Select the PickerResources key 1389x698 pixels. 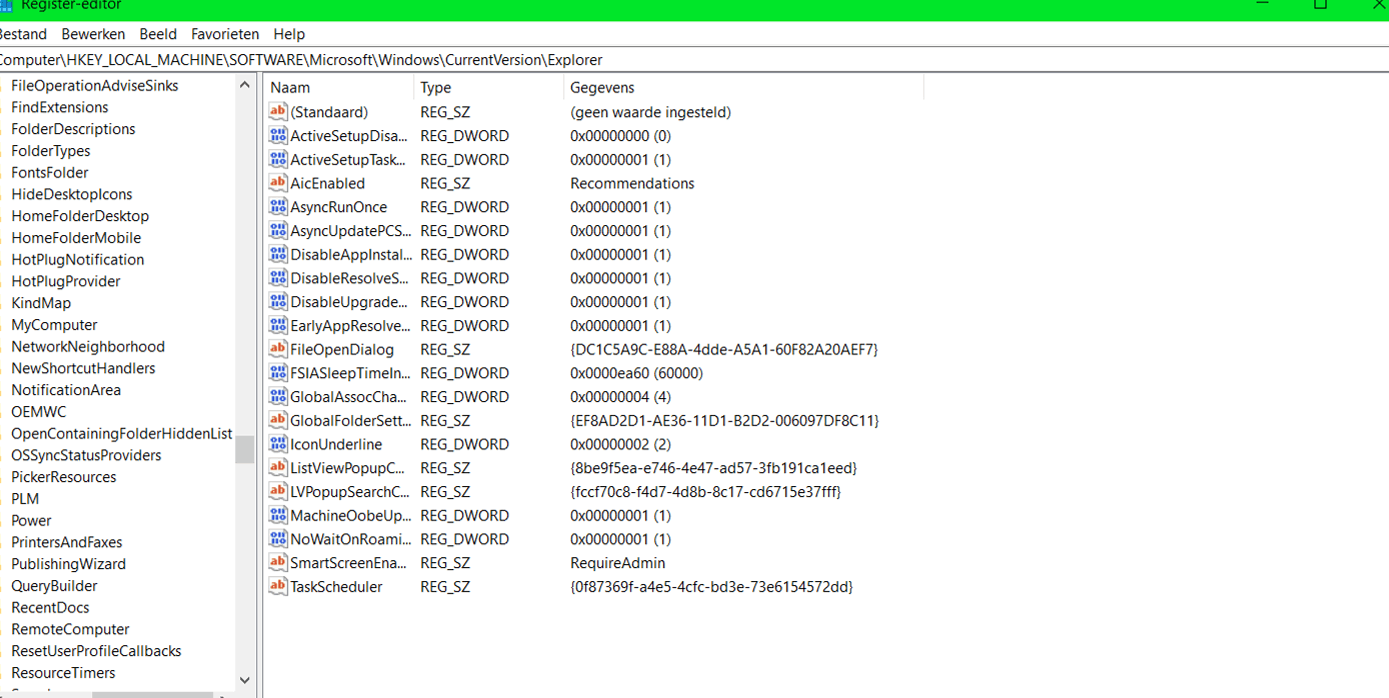coord(64,477)
